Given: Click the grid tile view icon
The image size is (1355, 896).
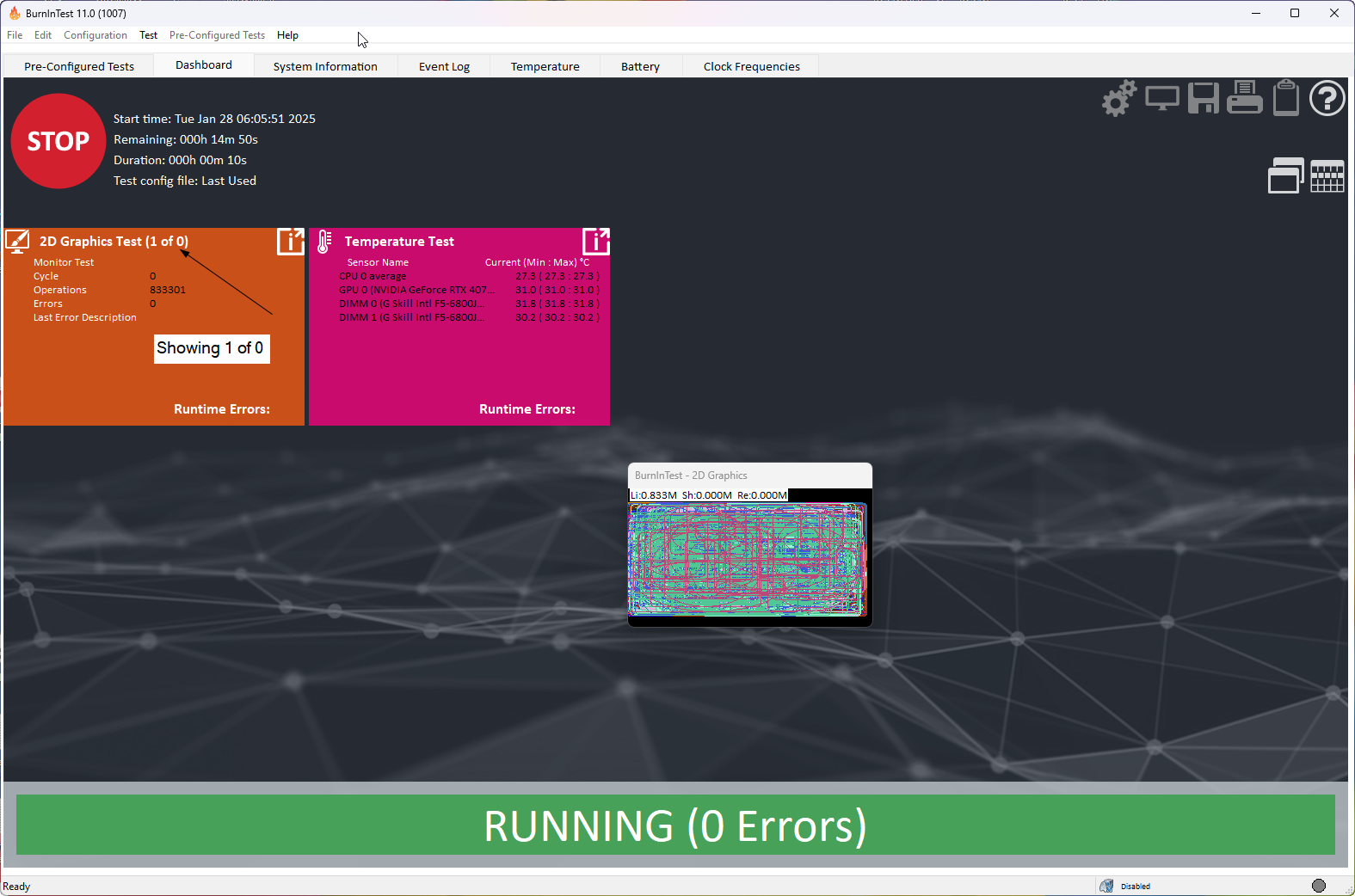Looking at the screenshot, I should (1327, 176).
